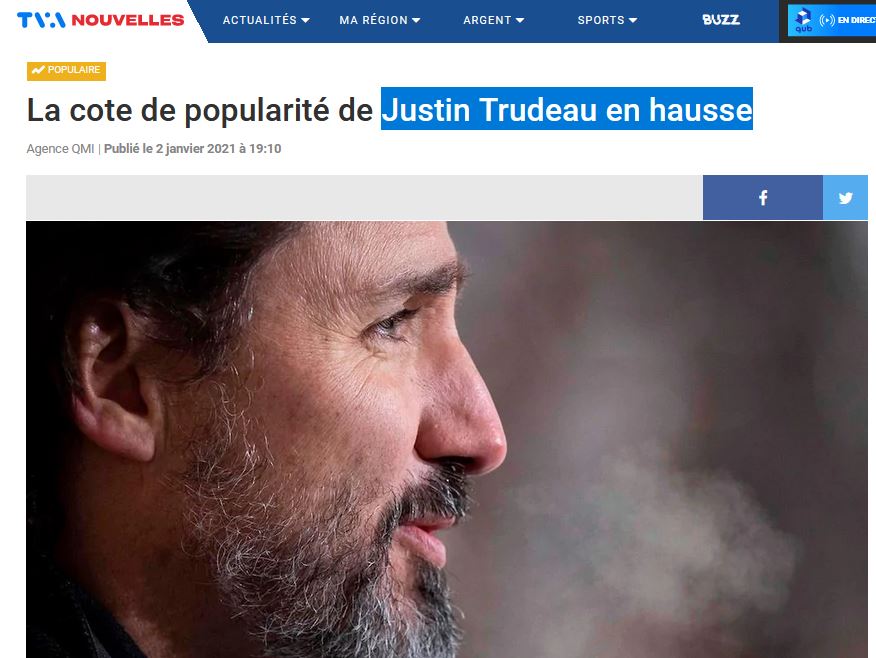Select the Sports menu label
The image size is (876, 658).
(x=601, y=20)
